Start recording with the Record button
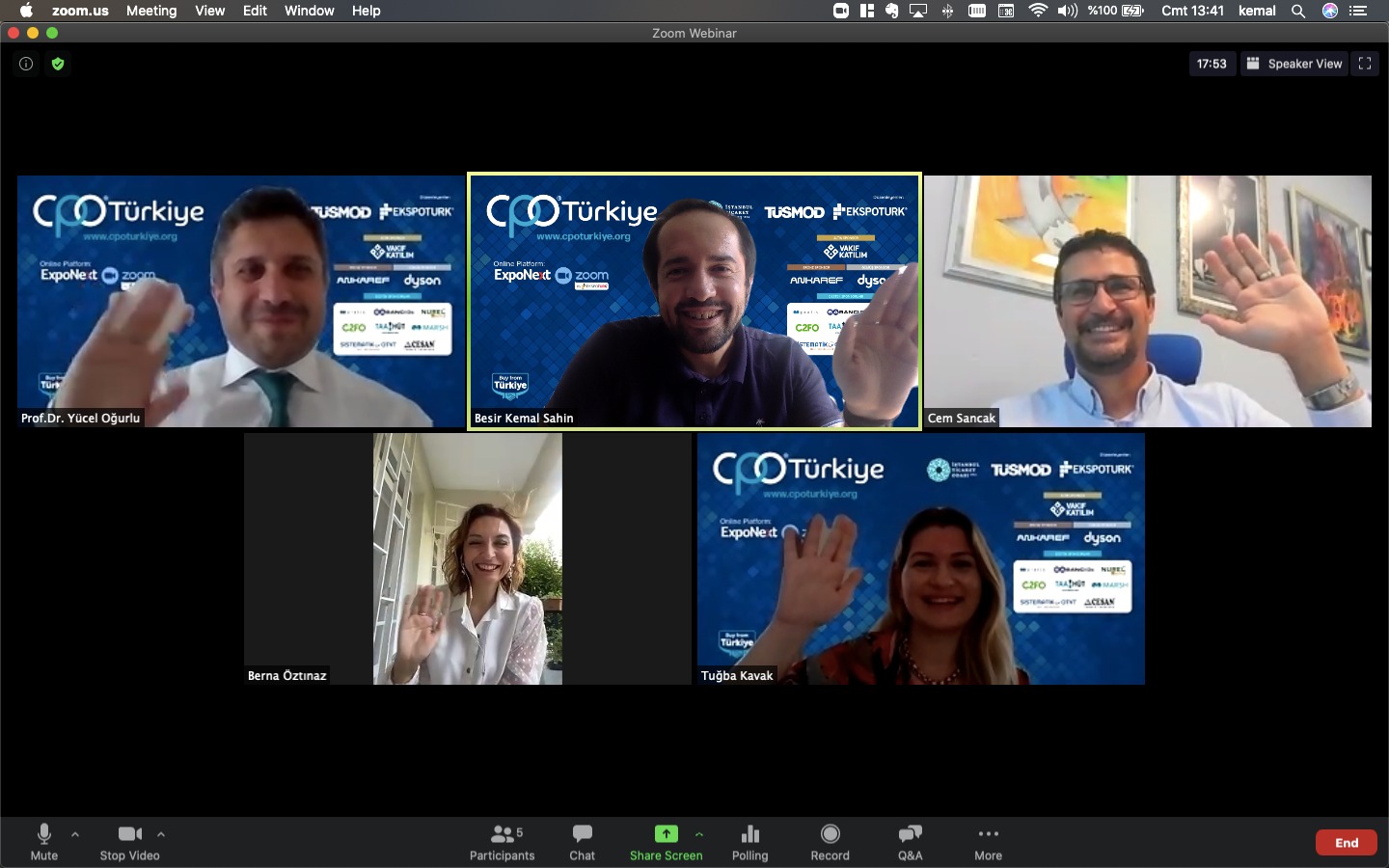1389x868 pixels. pyautogui.click(x=830, y=841)
